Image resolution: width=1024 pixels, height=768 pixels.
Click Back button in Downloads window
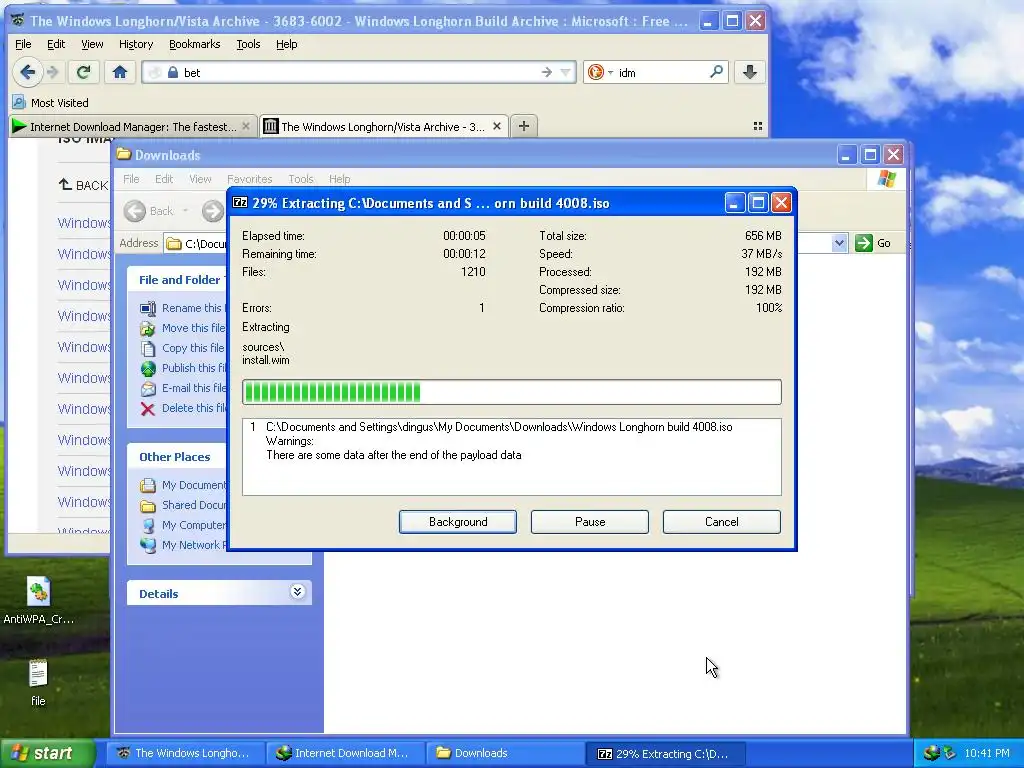tap(152, 211)
